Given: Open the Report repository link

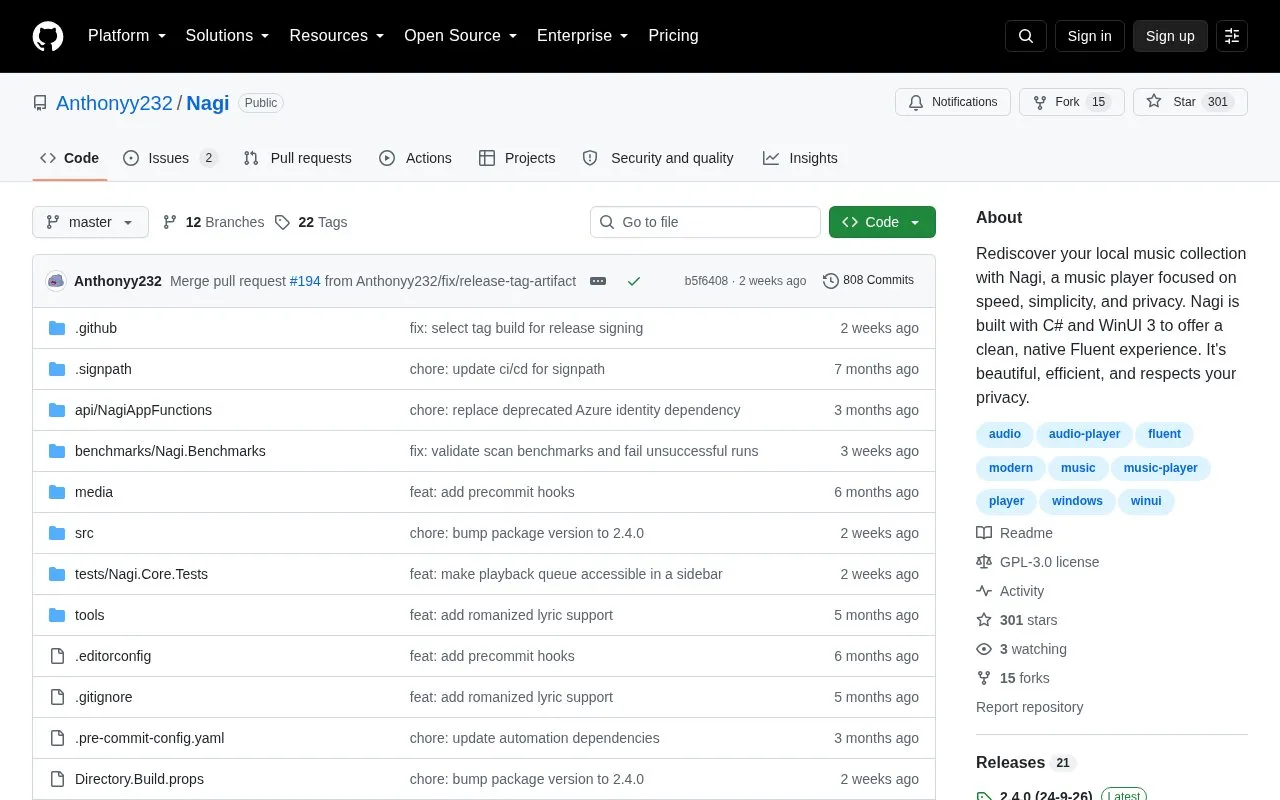Looking at the screenshot, I should click(x=1029, y=707).
